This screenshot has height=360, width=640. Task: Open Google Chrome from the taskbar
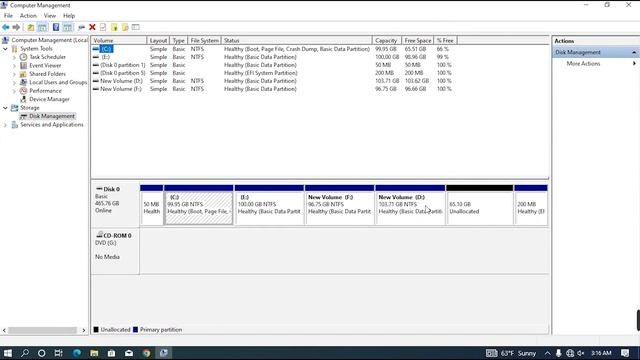point(147,353)
